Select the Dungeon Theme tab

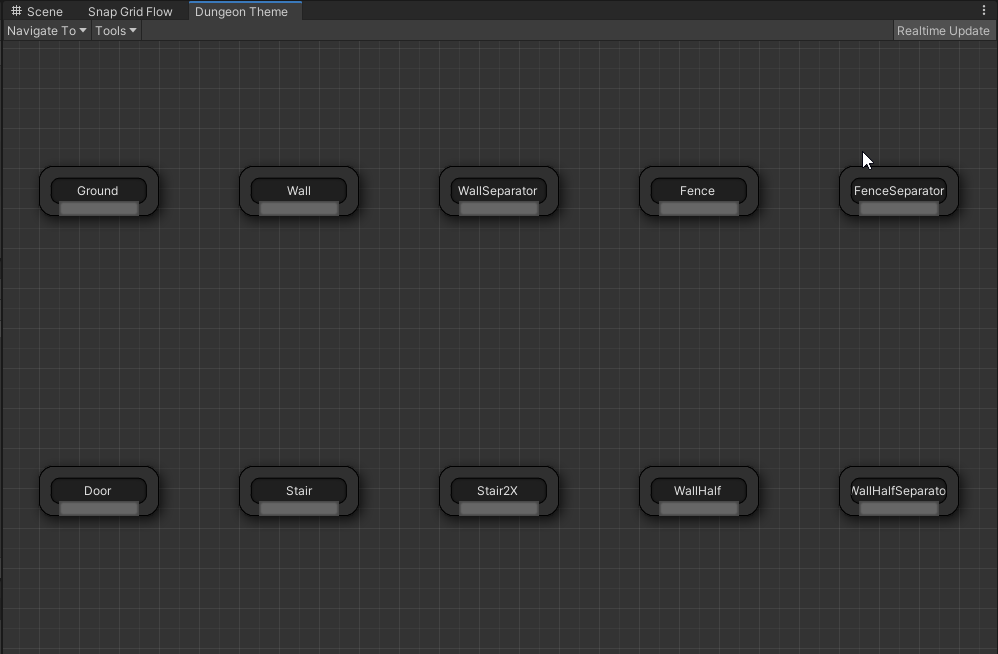244,11
